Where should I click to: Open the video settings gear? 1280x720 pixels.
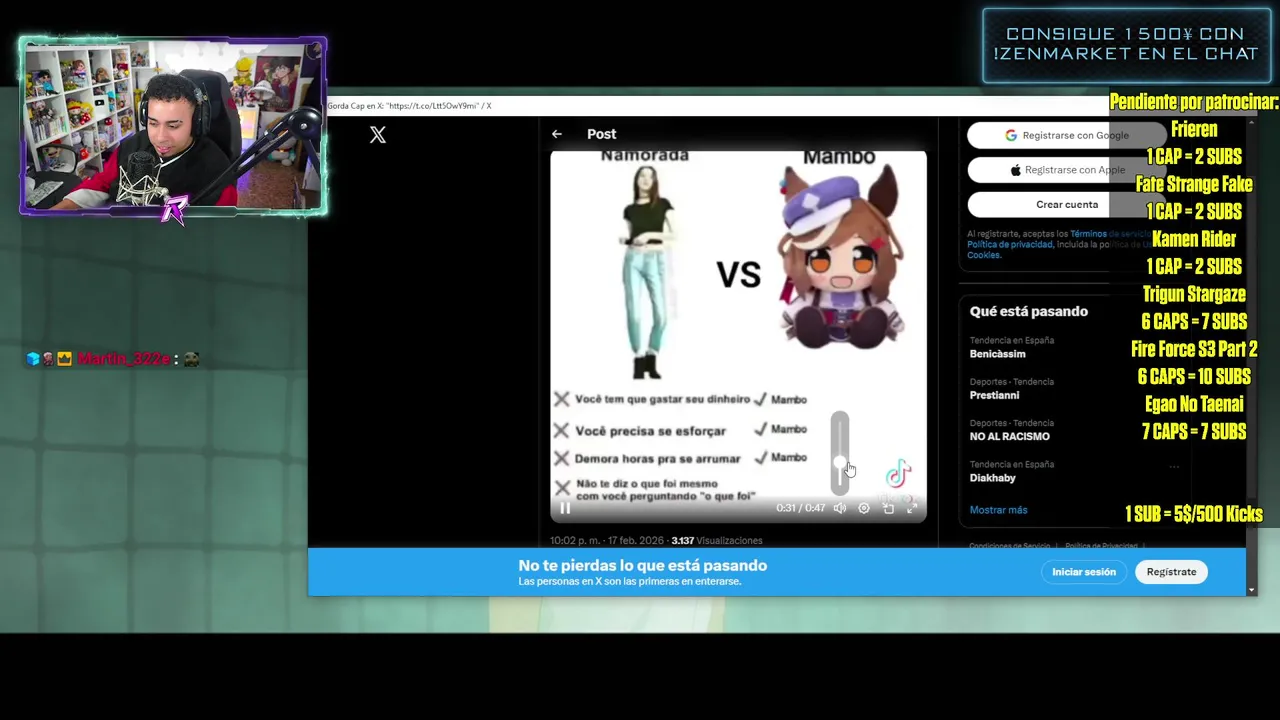pos(864,508)
